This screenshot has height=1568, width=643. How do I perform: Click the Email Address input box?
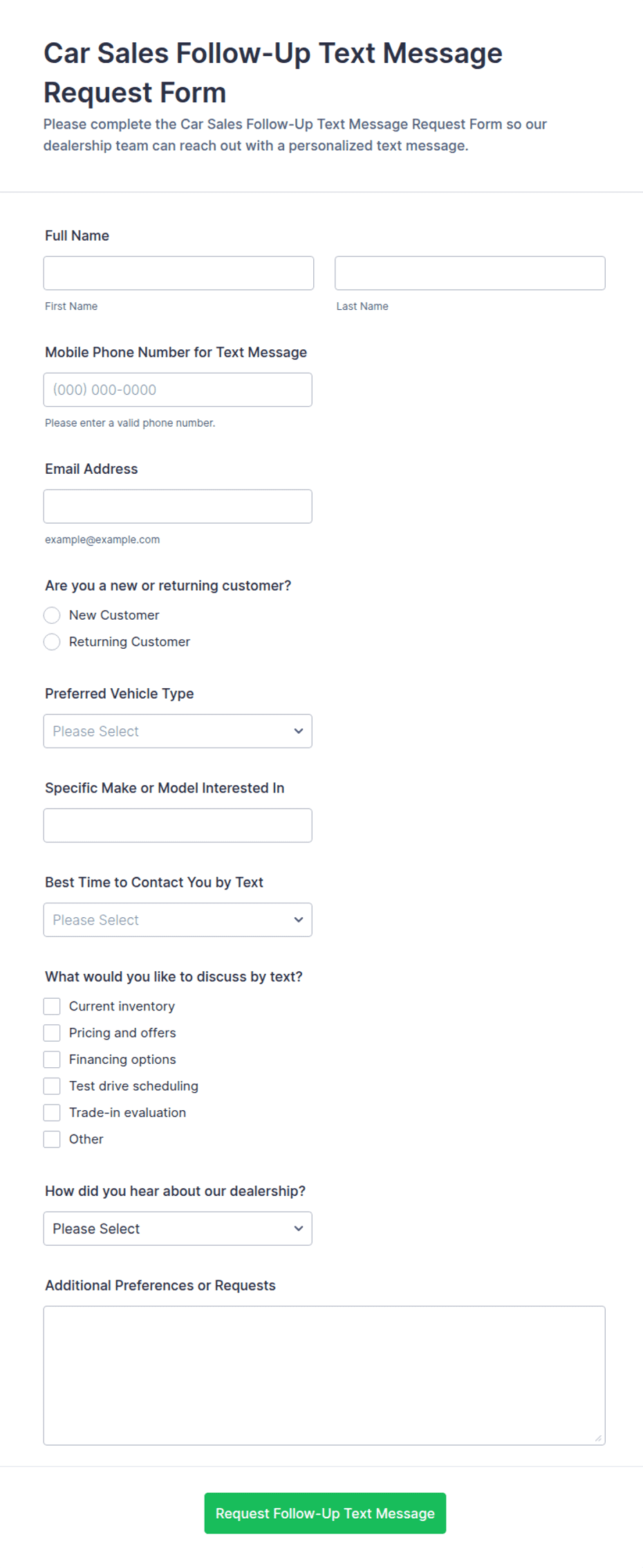pos(178,506)
